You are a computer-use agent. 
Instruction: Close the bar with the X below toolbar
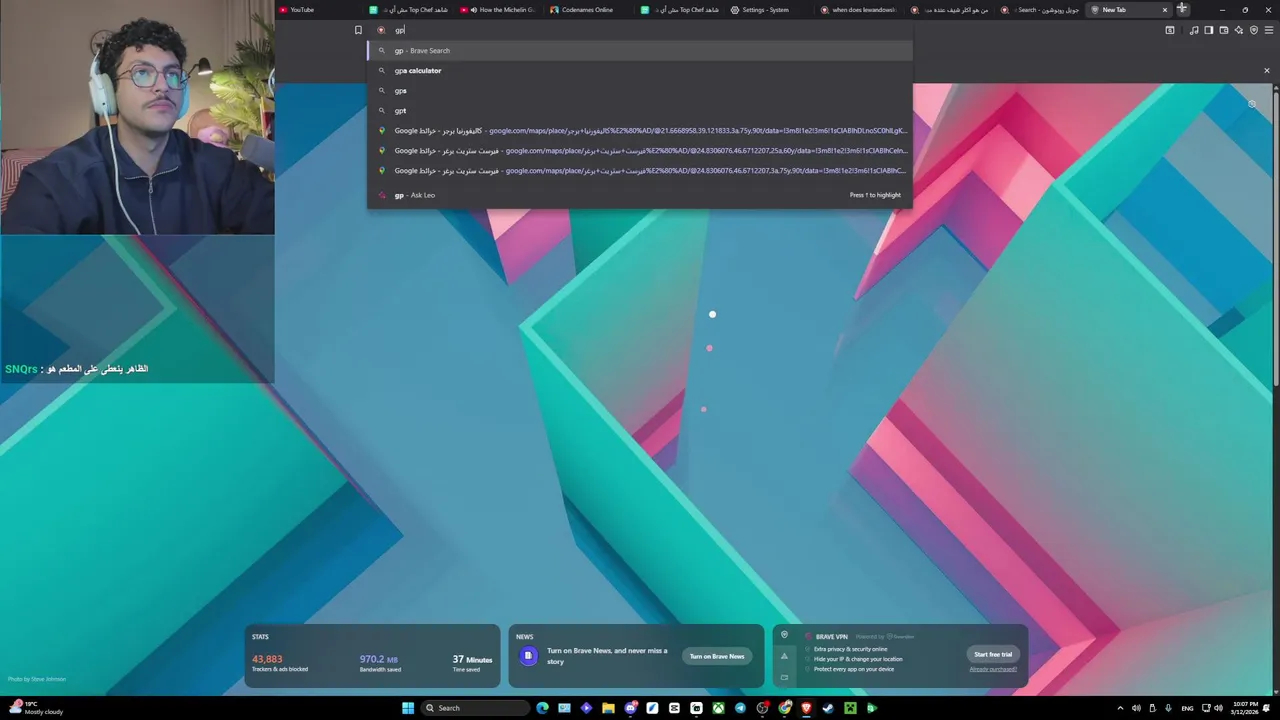click(1266, 70)
